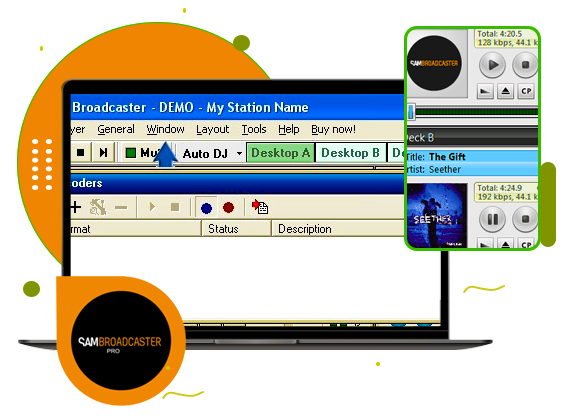Stop encoders with the square icon
The height and width of the screenshot is (420, 570).
tap(175, 207)
